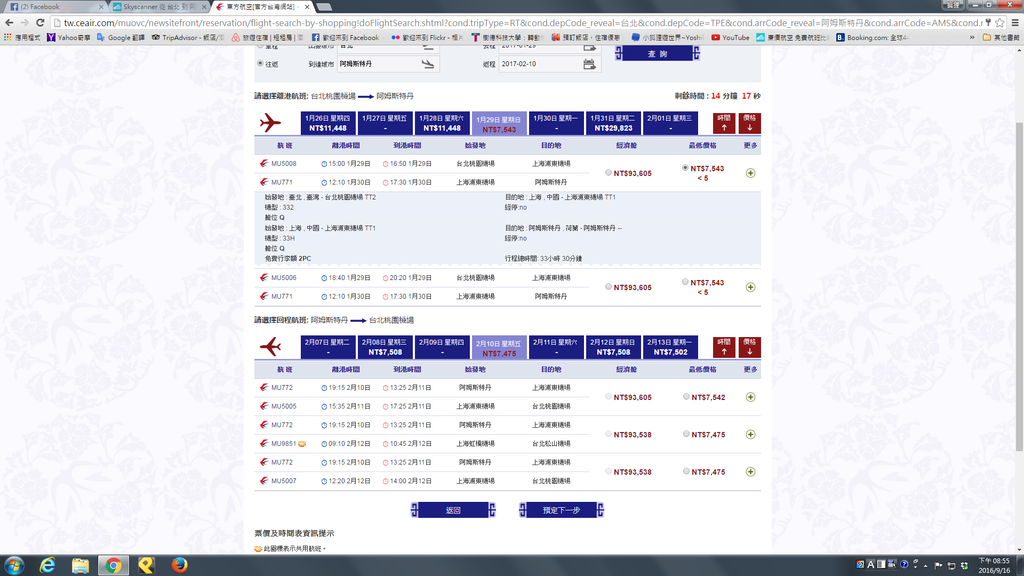Select the NT$7,543 fare for the MU5006 outbound flight
The width and height of the screenshot is (1024, 576).
685,282
